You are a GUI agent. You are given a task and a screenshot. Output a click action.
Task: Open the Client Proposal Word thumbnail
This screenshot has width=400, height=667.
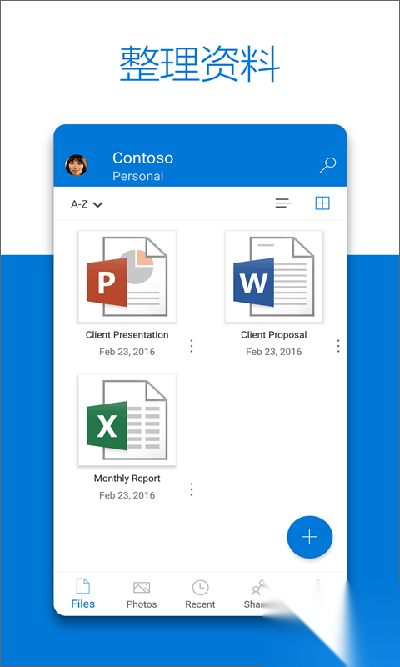point(274,276)
